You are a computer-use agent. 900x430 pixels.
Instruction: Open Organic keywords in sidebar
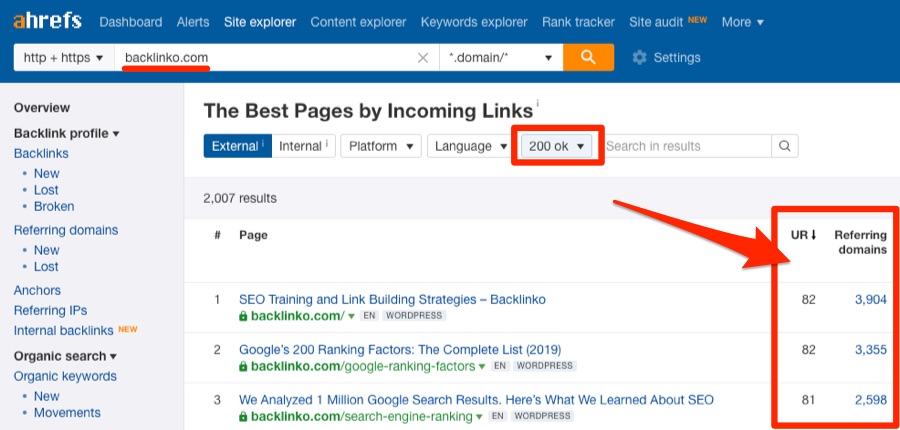65,377
